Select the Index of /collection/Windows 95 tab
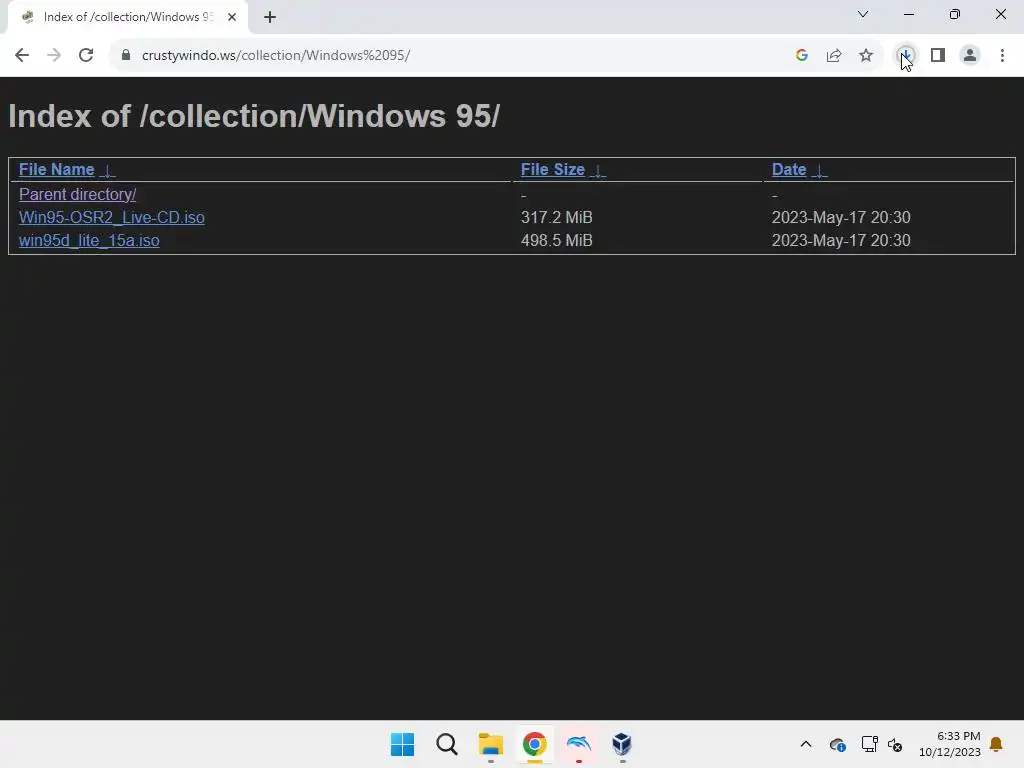 coord(127,17)
